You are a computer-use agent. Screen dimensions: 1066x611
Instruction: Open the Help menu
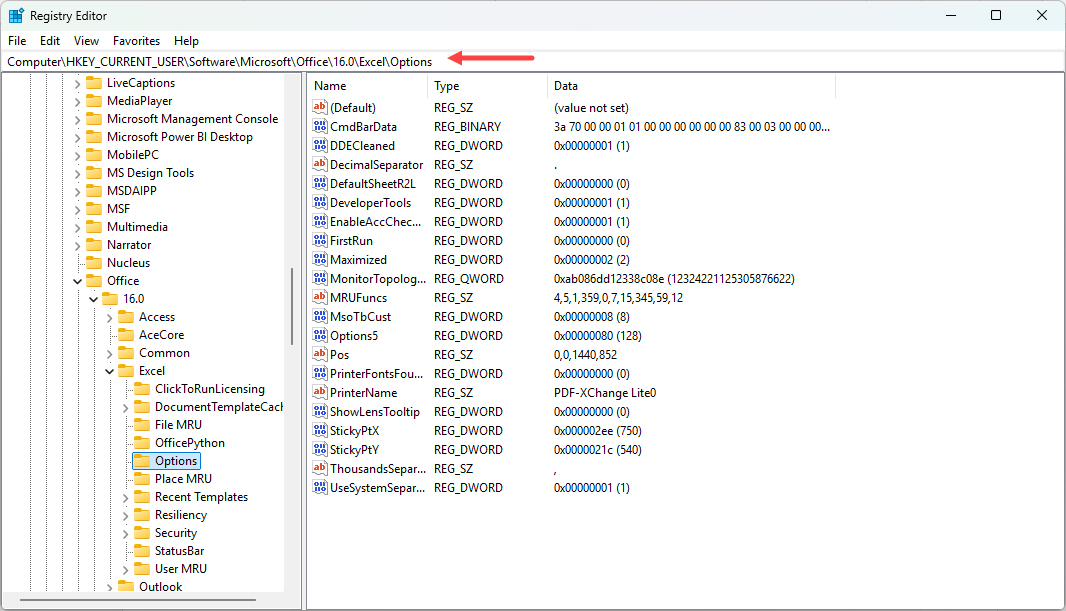tap(186, 41)
